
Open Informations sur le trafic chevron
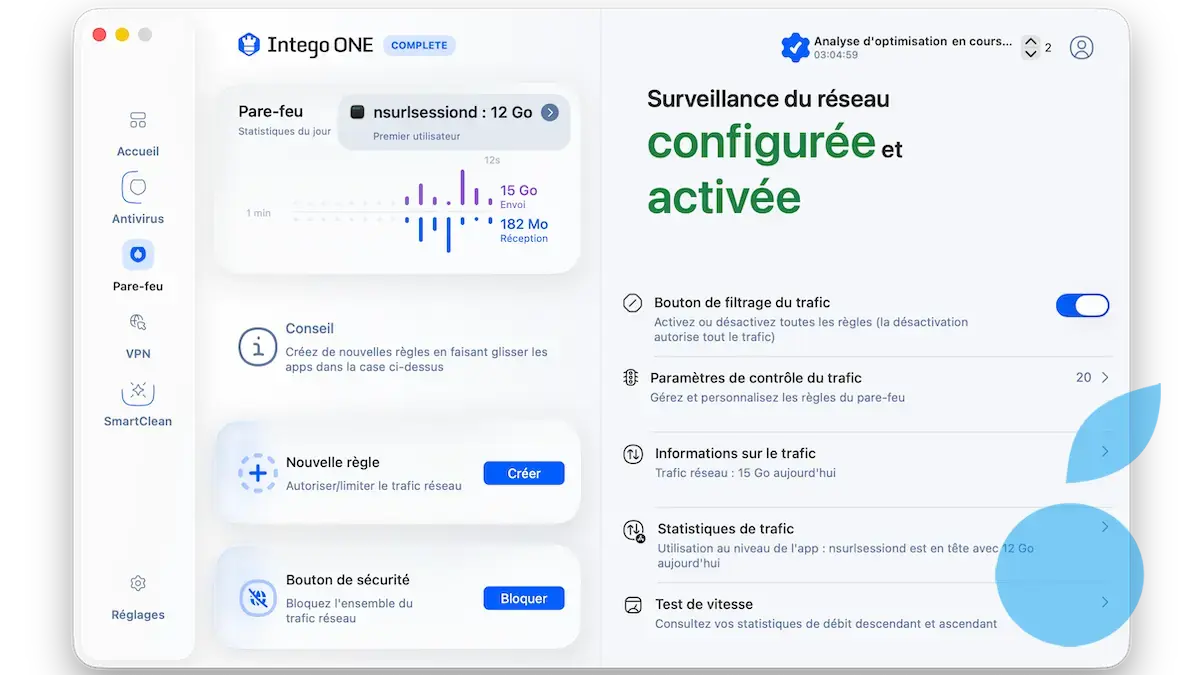[x=1105, y=452]
